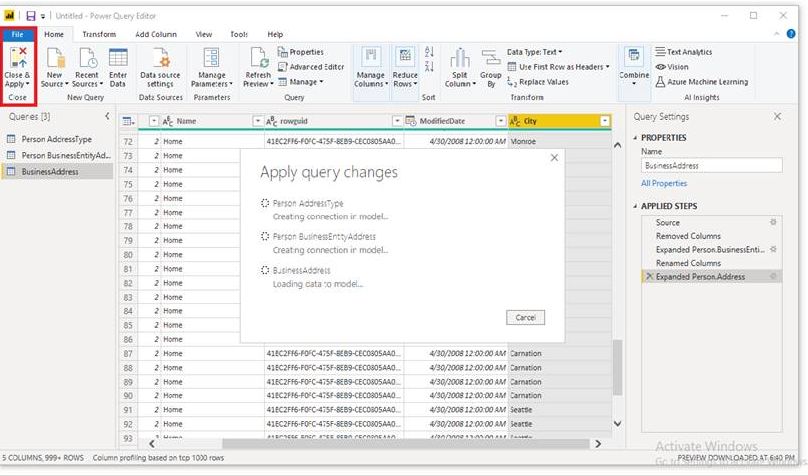808x476 pixels.
Task: Click the Refresh Preview icon
Action: (259, 57)
